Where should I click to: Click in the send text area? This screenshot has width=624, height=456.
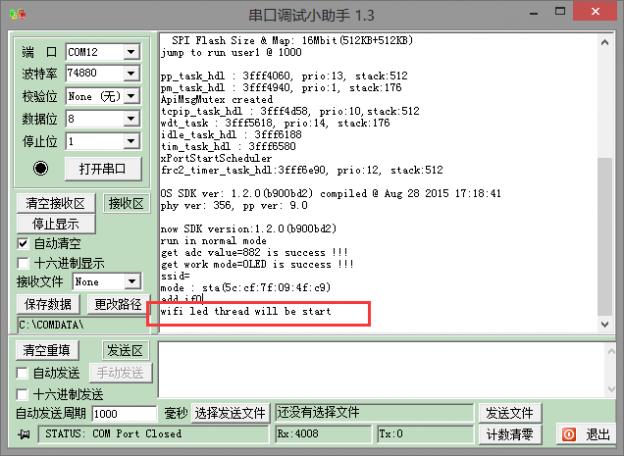coord(381,369)
